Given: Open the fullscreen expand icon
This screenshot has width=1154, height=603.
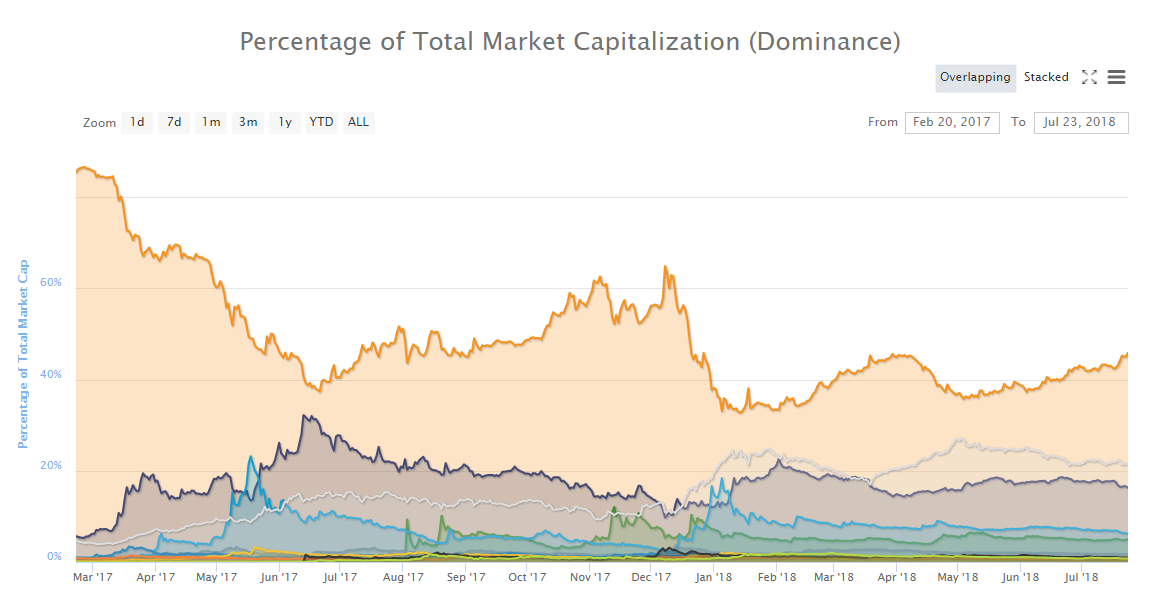Looking at the screenshot, I should 1089,77.
